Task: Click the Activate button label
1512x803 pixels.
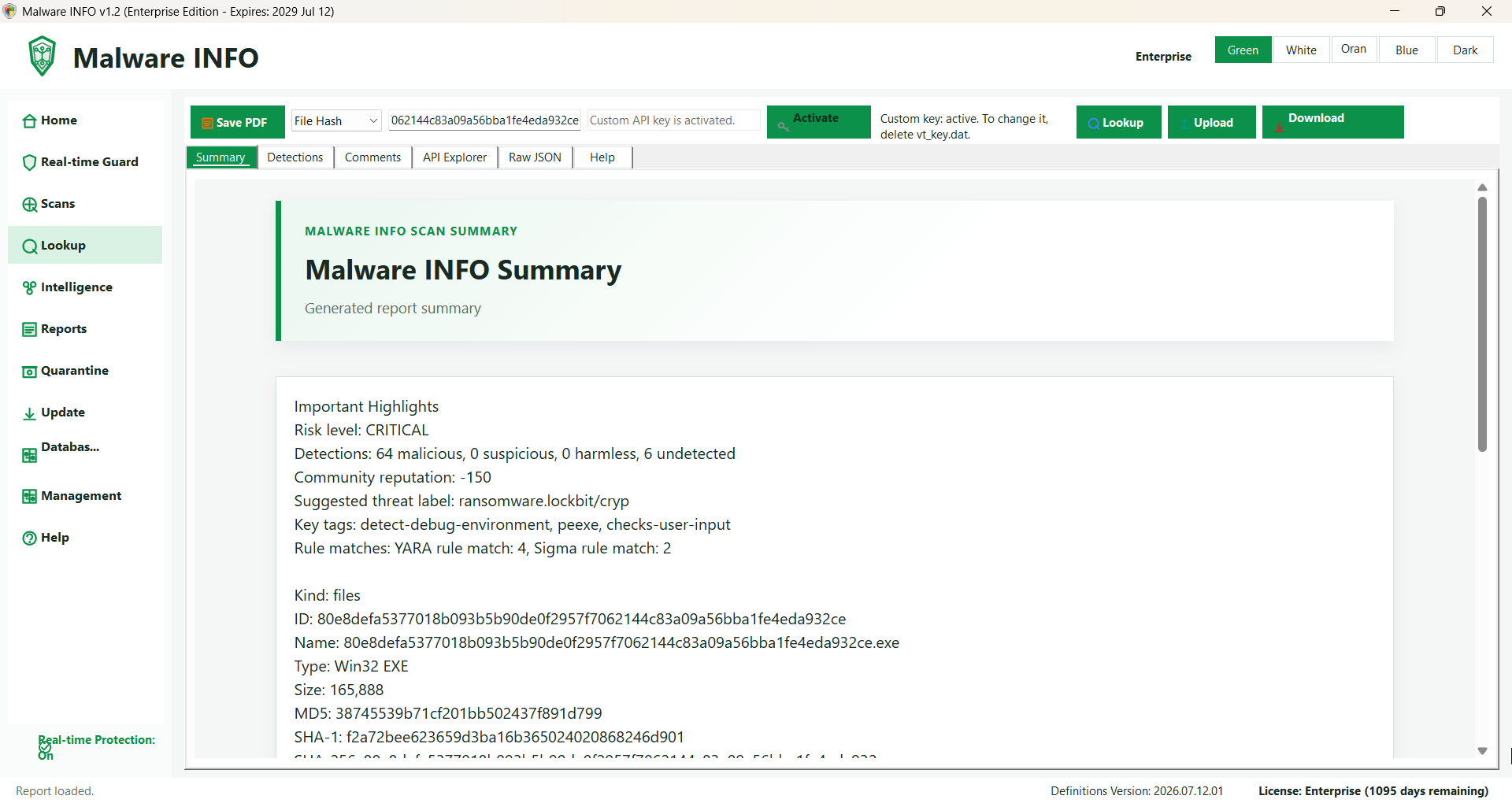Action: (x=816, y=118)
